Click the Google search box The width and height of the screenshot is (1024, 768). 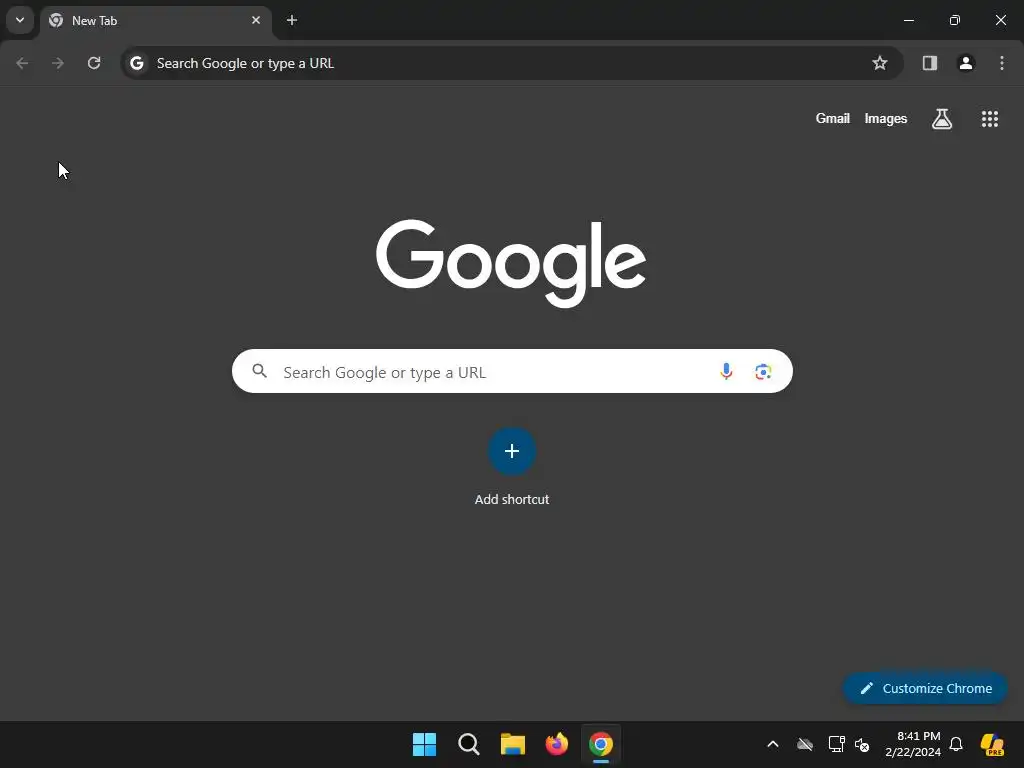coord(512,372)
